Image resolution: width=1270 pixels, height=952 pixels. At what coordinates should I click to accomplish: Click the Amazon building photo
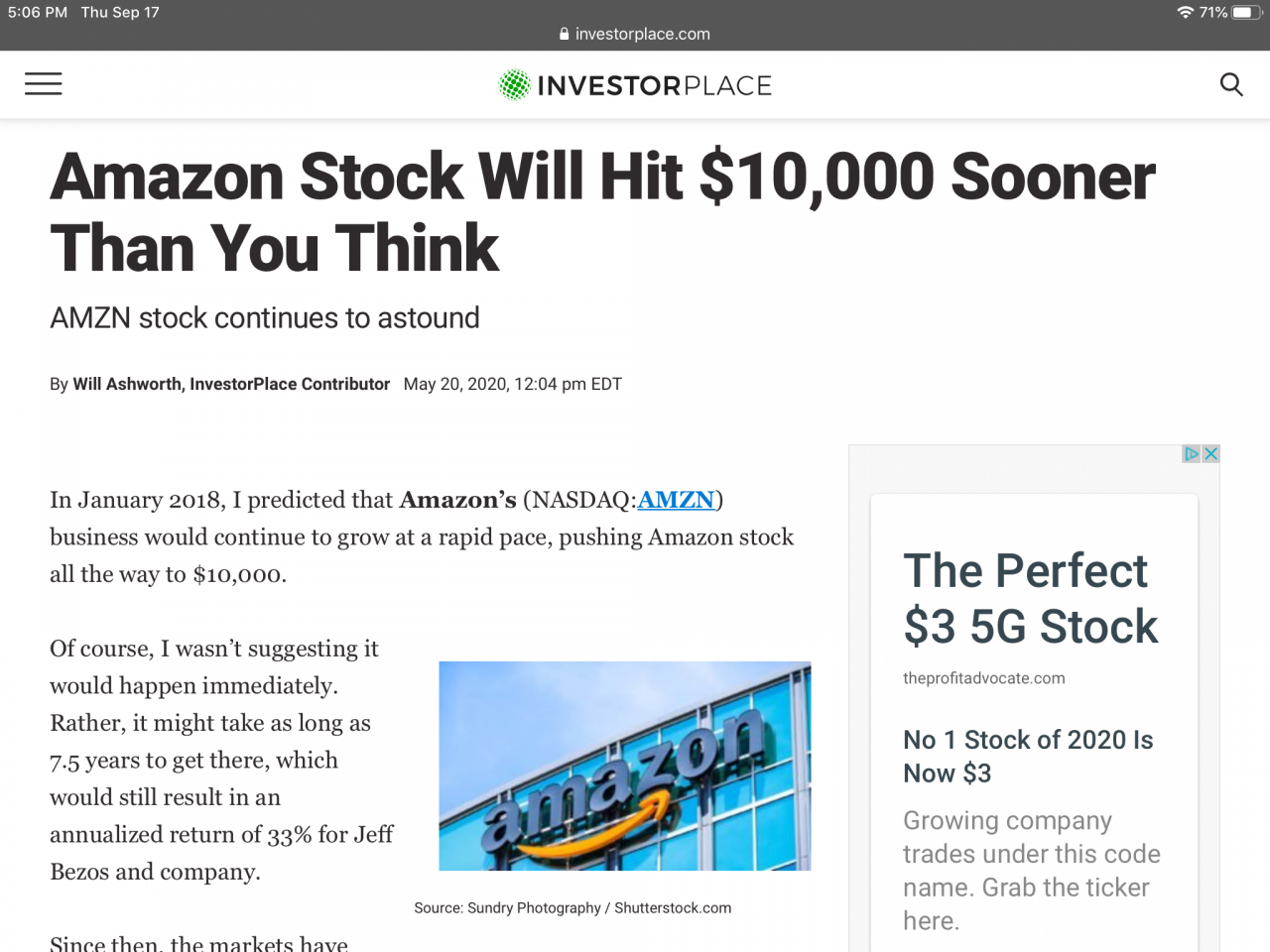coord(624,766)
